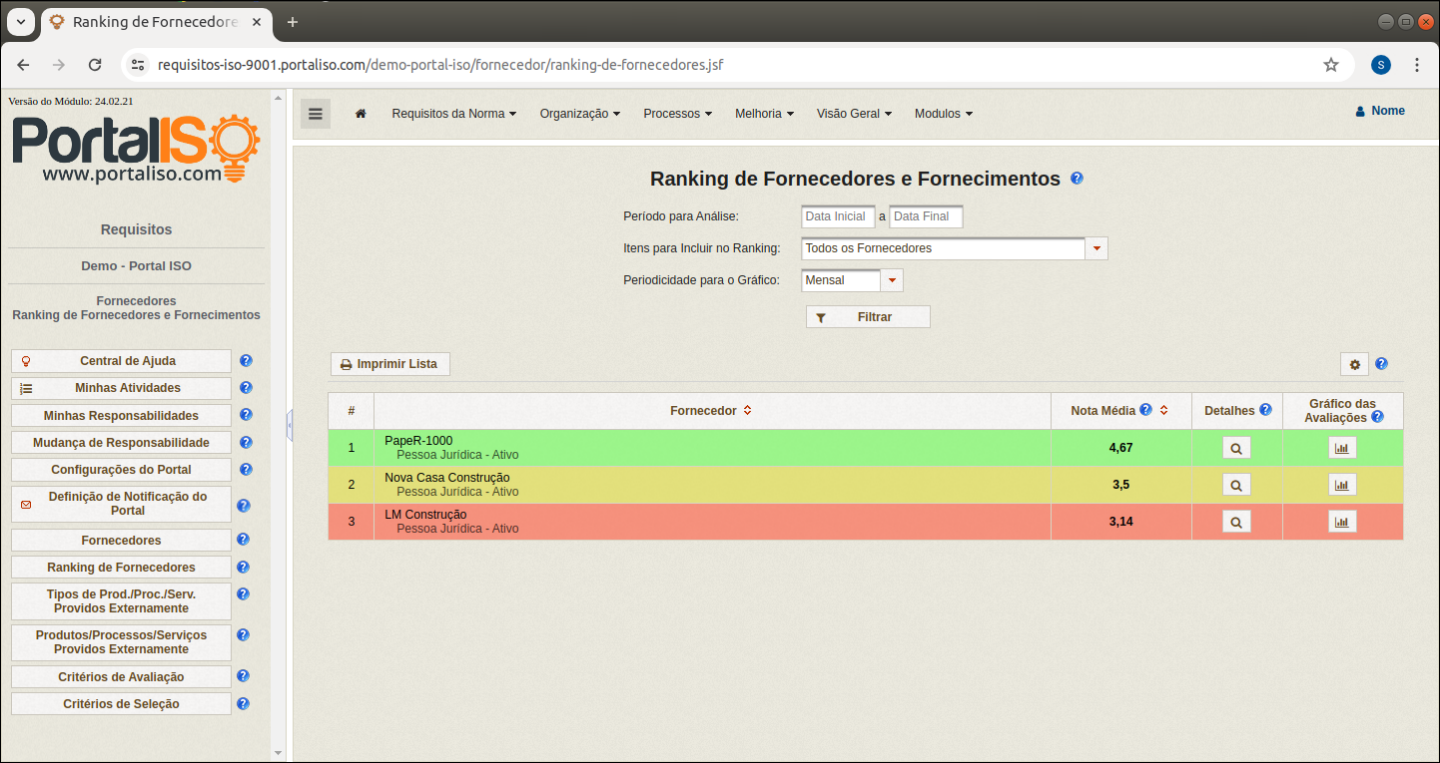This screenshot has height=763, width=1440.
Task: Sort table by Fornecedor column arrows
Action: [747, 411]
